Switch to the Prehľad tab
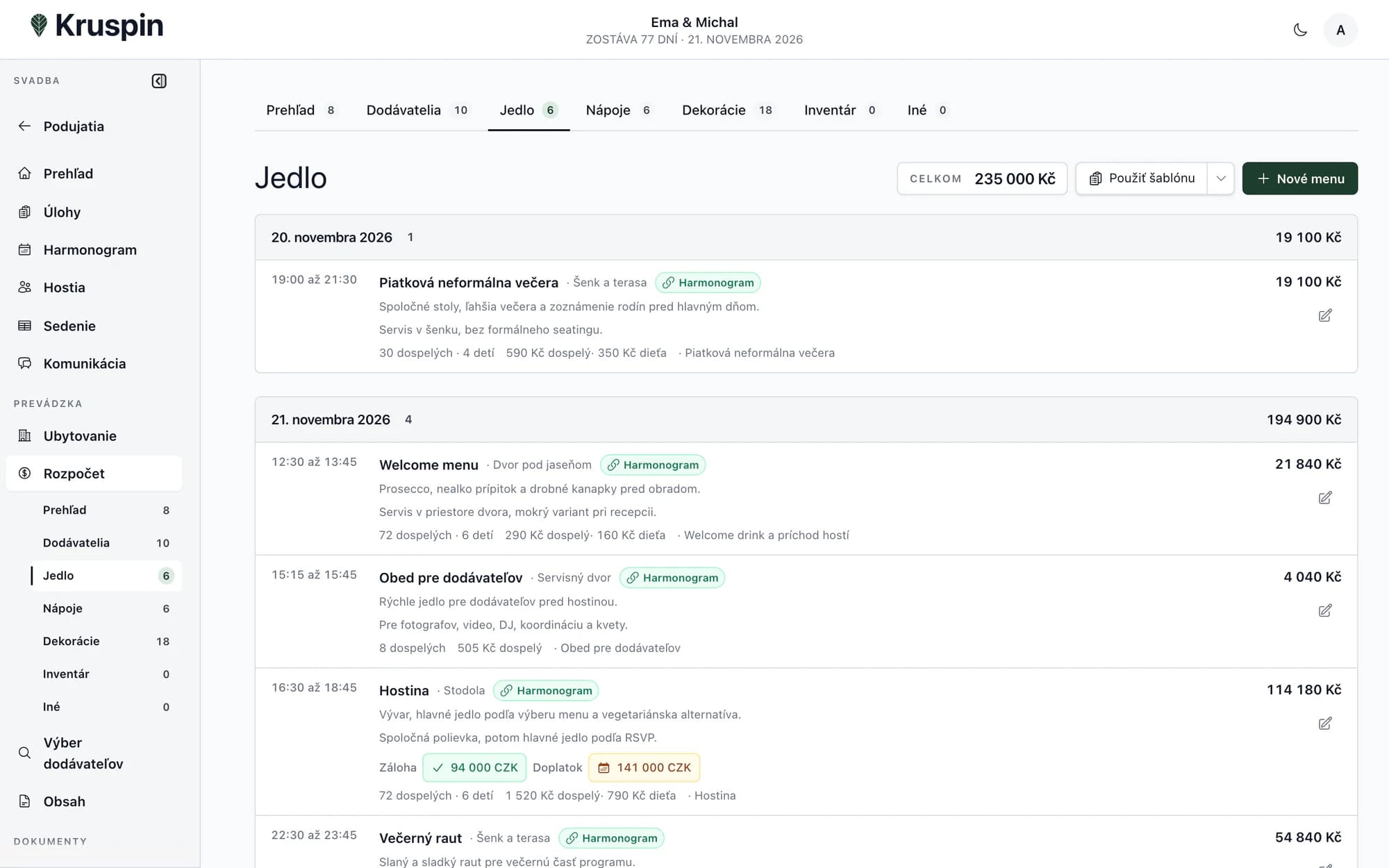Image resolution: width=1389 pixels, height=868 pixels. point(301,110)
